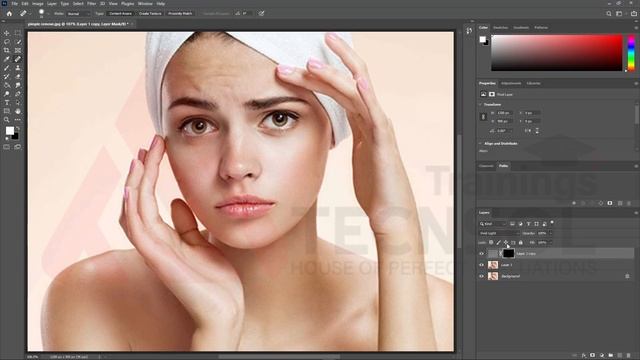
Task: Toggle lock transparent pixels
Action: [x=491, y=242]
